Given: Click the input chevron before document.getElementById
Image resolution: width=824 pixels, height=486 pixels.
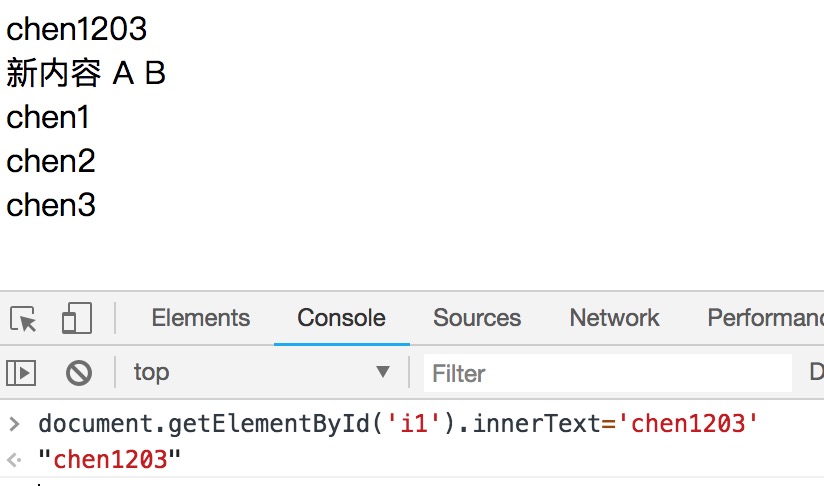Looking at the screenshot, I should click(x=14, y=424).
